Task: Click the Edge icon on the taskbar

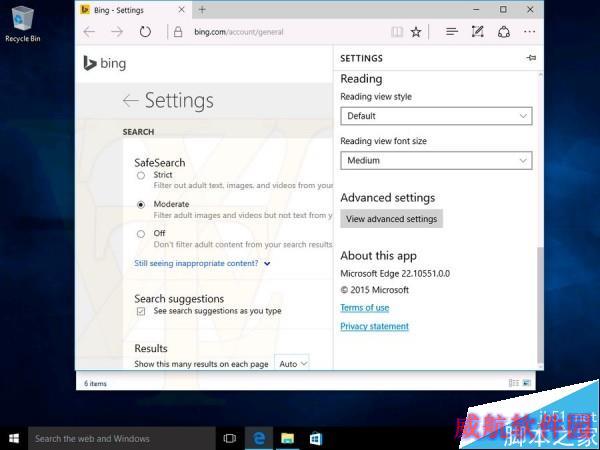Action: (x=259, y=439)
